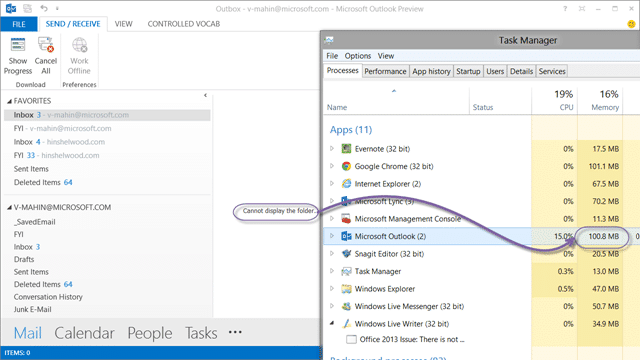Go to Tasks in navigation bar
The width and height of the screenshot is (640, 360).
pyautogui.click(x=201, y=333)
